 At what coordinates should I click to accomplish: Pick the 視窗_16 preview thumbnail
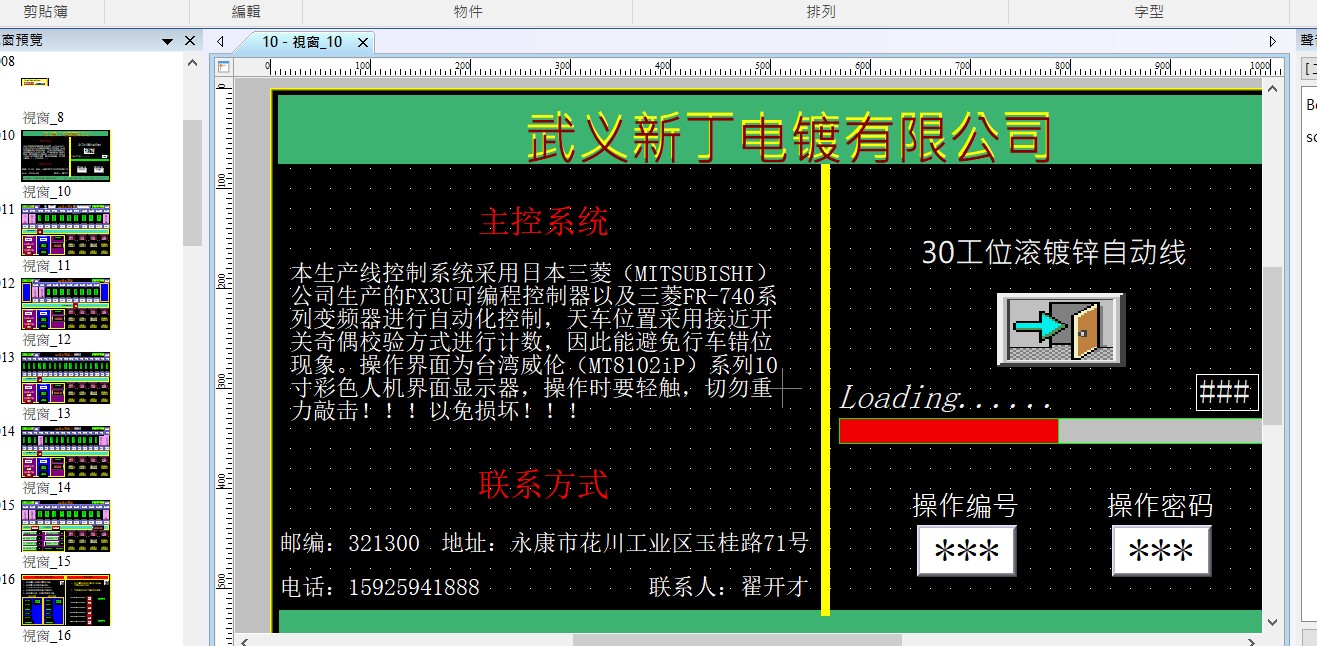click(x=66, y=600)
